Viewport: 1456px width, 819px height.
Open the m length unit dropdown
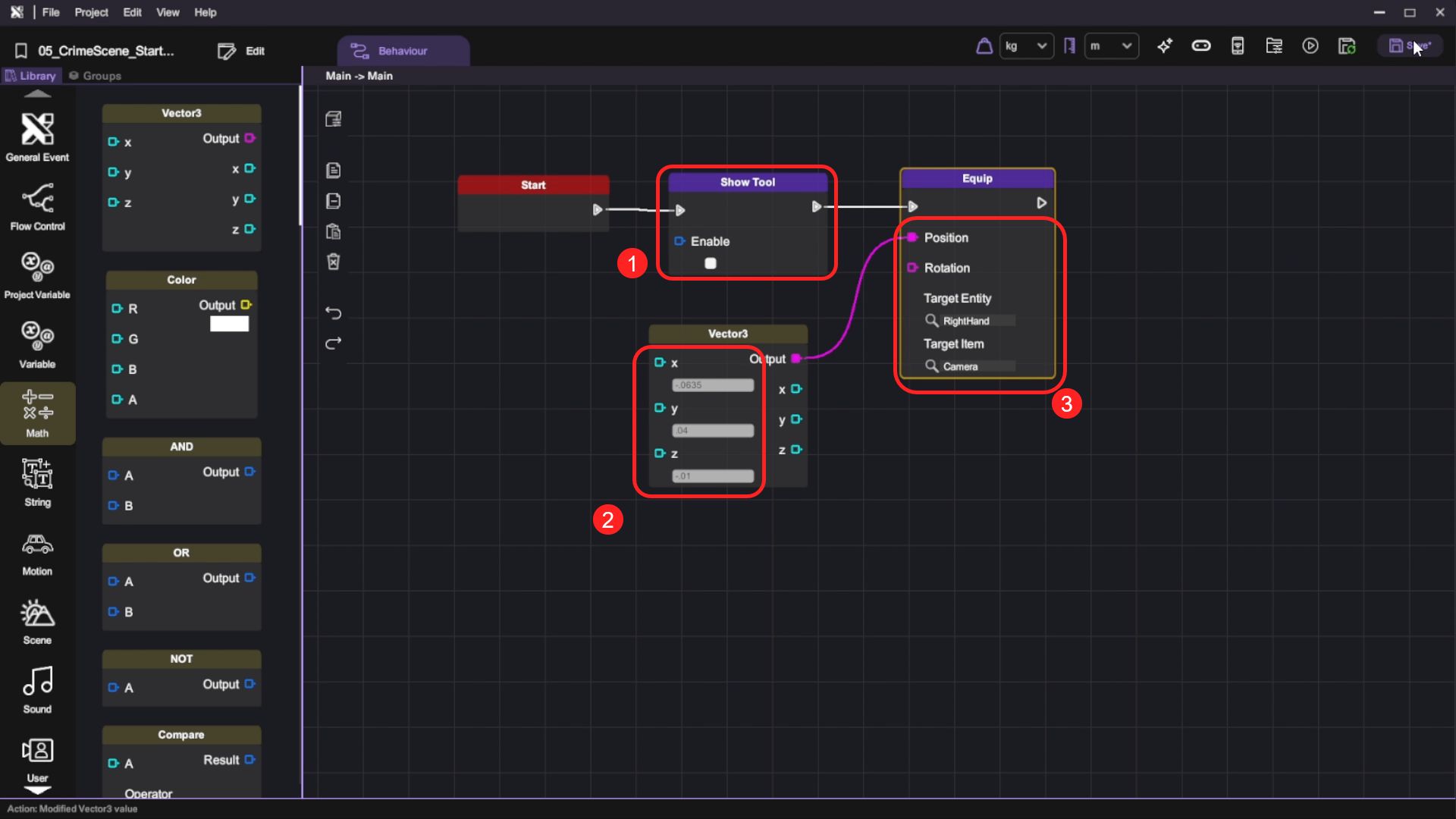[1111, 46]
